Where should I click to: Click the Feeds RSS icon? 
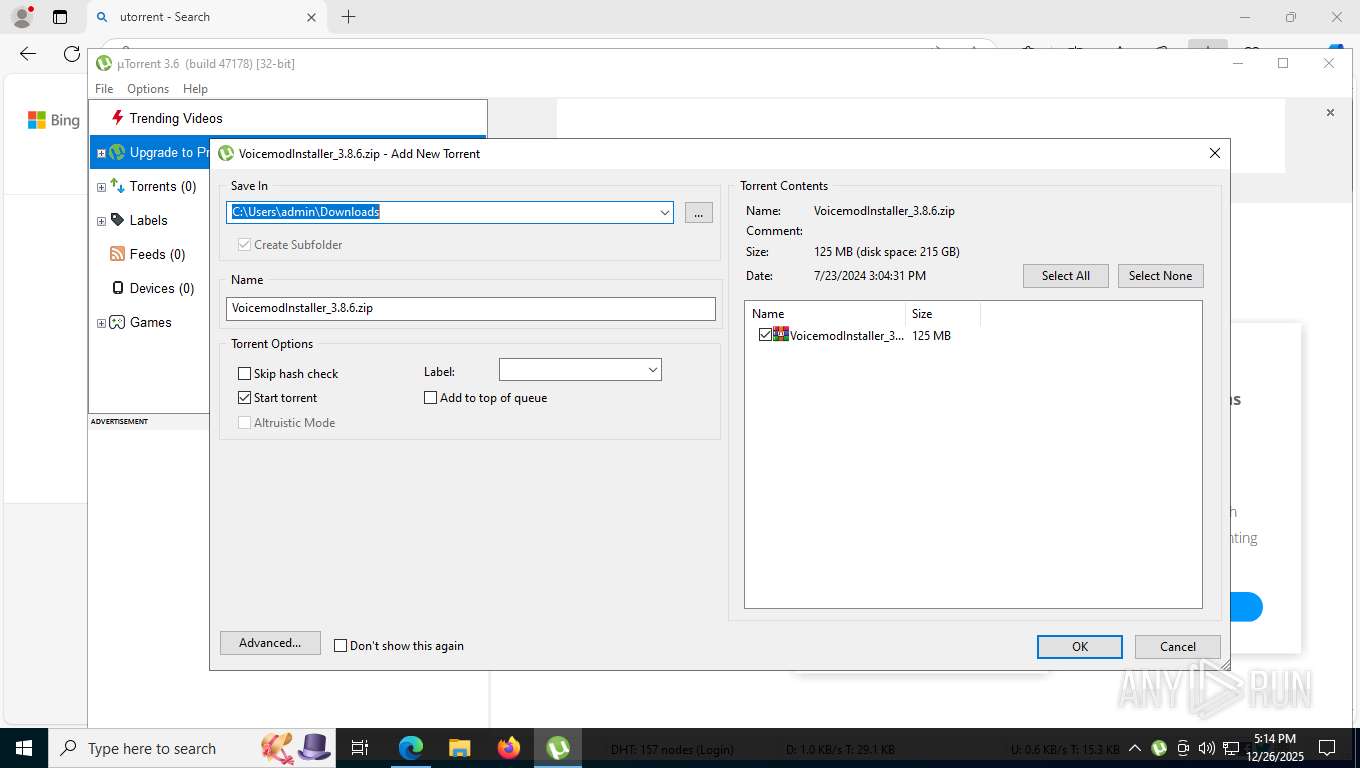click(117, 254)
